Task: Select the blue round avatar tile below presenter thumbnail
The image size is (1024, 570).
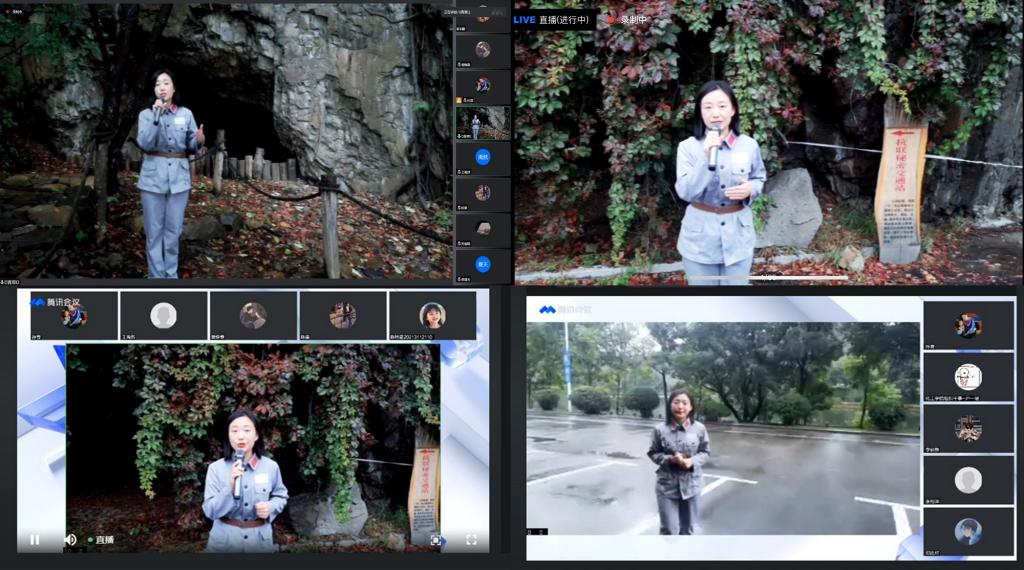Action: (x=482, y=158)
